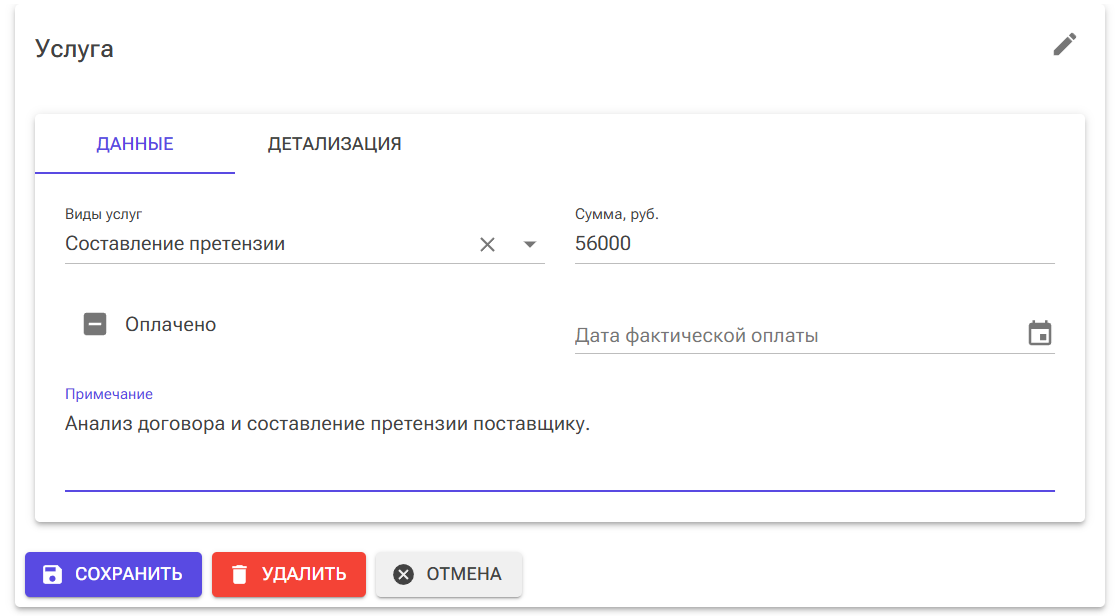Click the Оплачено checkbox label text

(x=170, y=325)
